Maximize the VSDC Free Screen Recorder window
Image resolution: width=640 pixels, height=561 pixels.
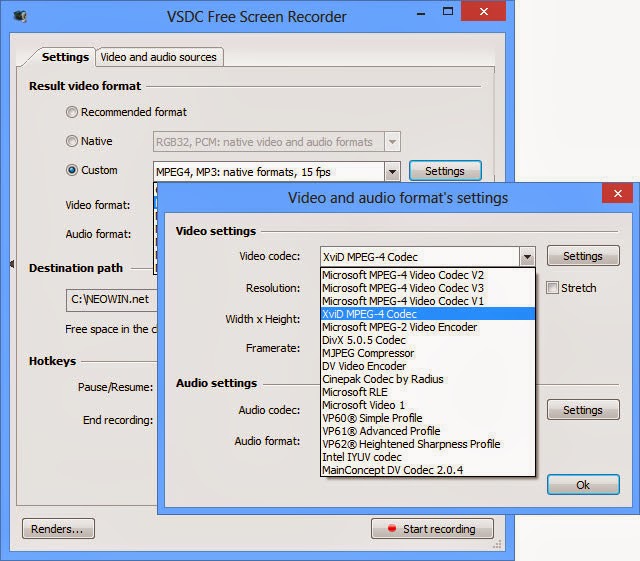(x=448, y=11)
